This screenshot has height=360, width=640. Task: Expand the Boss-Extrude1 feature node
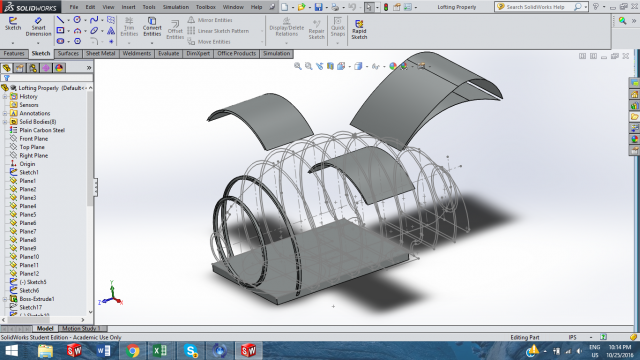point(5,299)
